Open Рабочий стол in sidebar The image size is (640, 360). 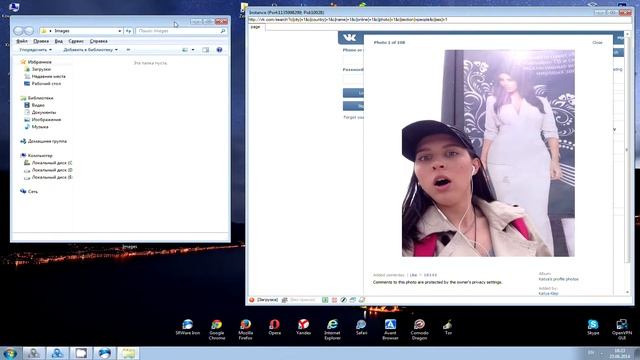46,84
